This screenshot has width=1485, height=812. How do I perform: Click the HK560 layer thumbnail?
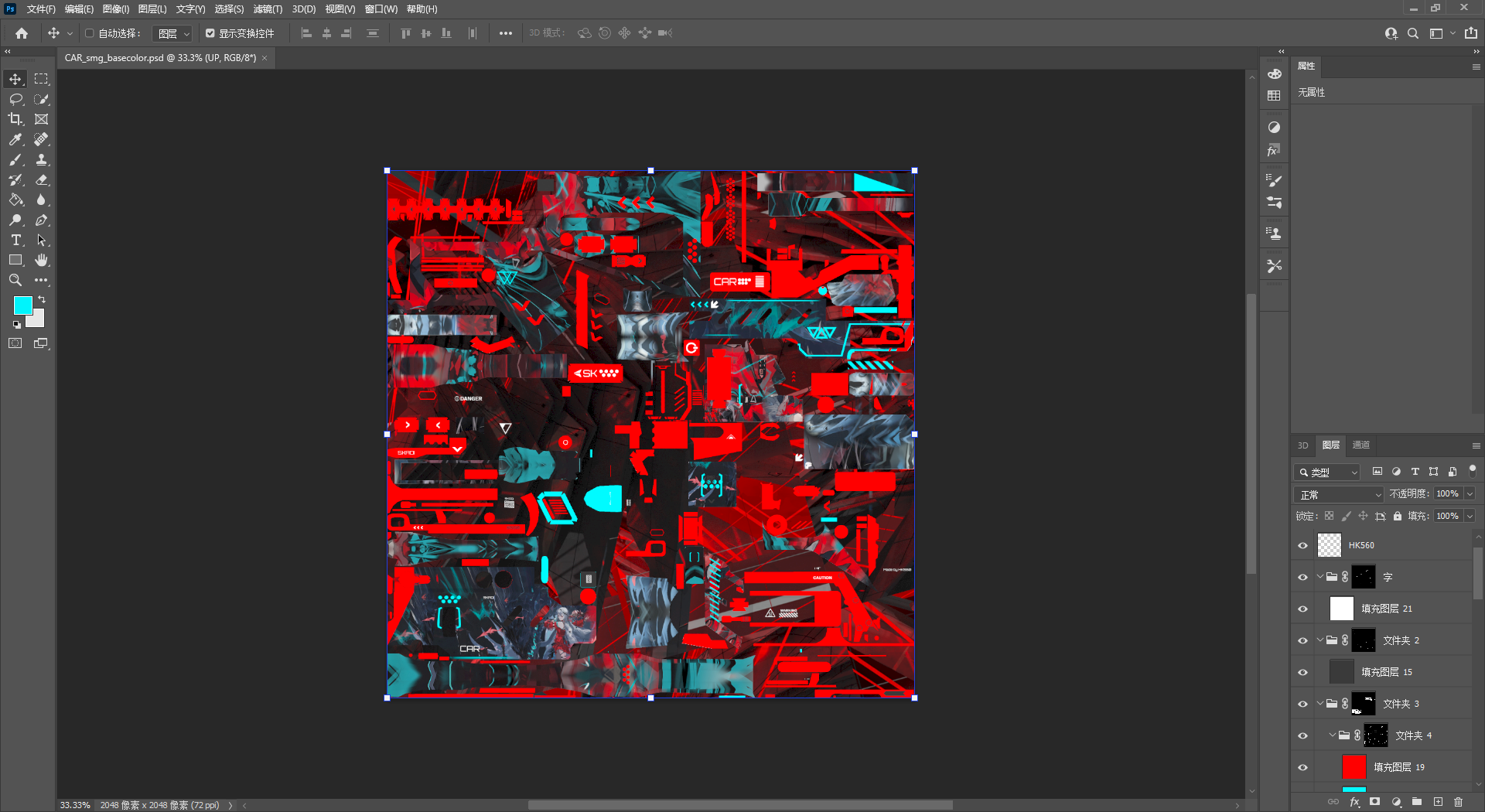coord(1330,545)
